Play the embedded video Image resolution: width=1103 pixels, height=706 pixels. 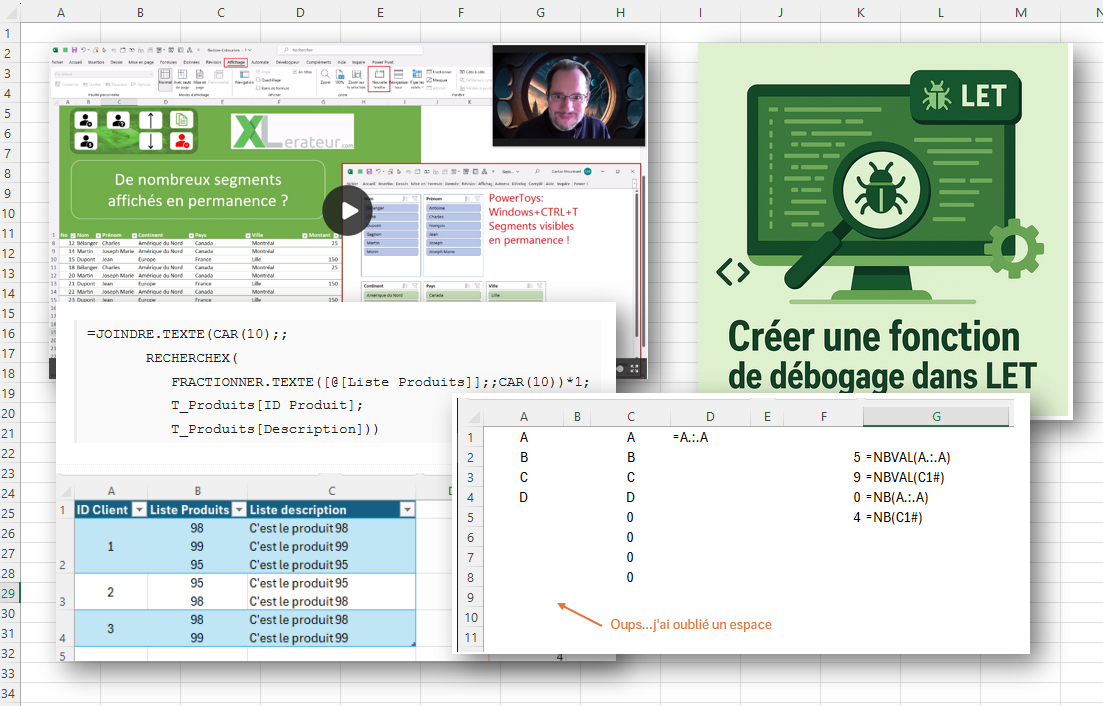[346, 210]
